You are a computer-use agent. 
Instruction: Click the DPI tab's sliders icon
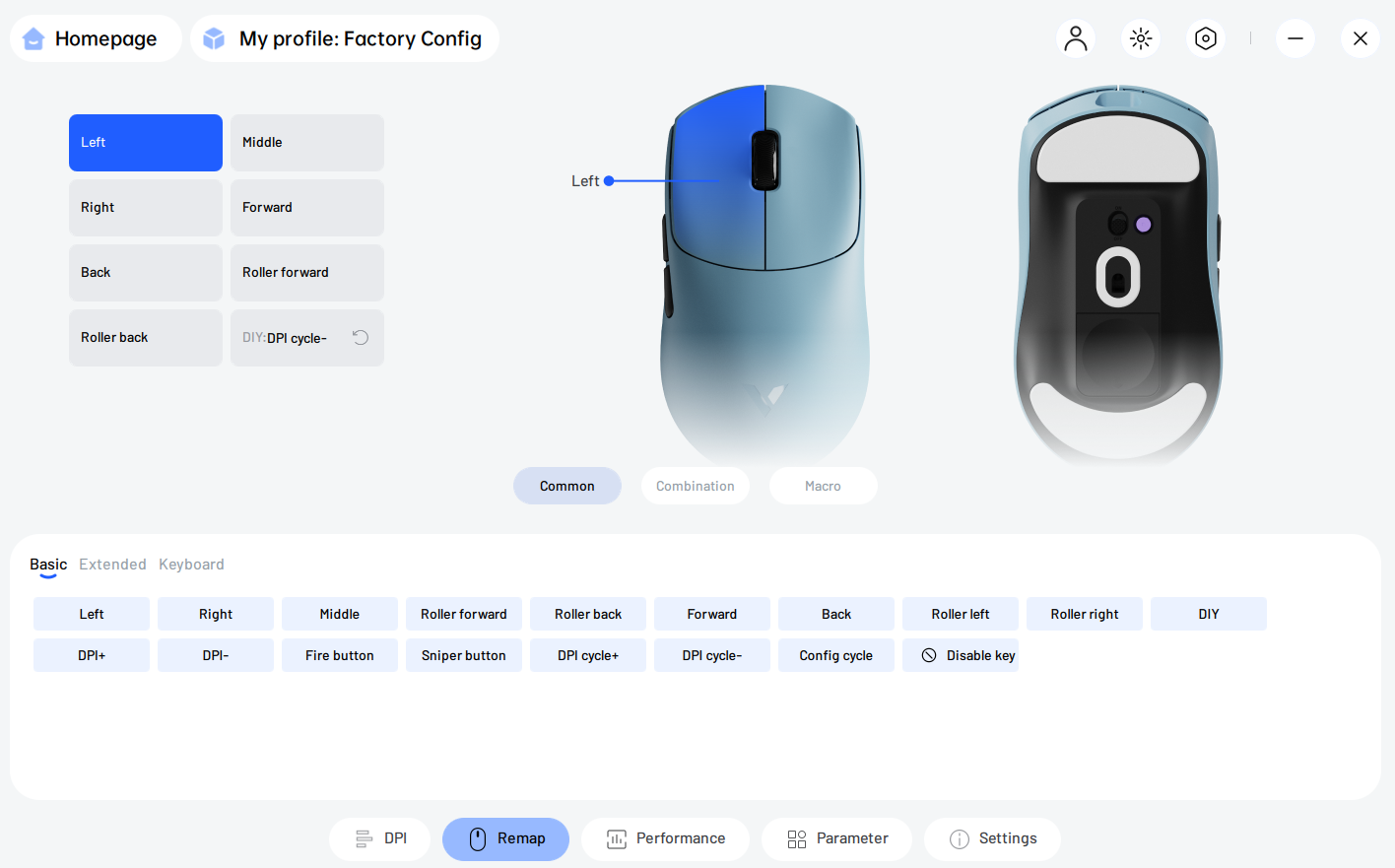(364, 838)
